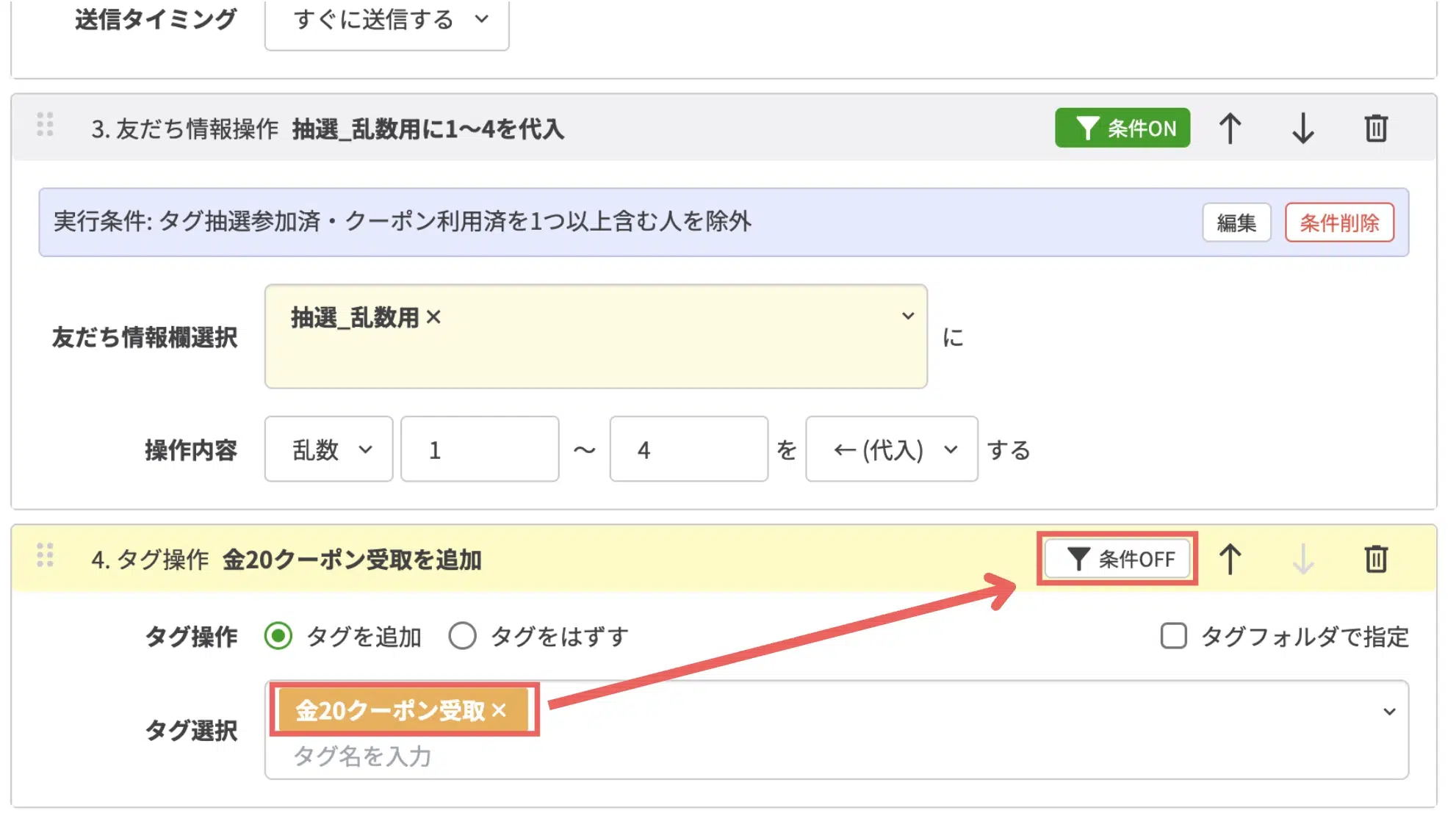Move action 3 down with arrow
This screenshot has width=1456, height=824.
coord(1303,129)
